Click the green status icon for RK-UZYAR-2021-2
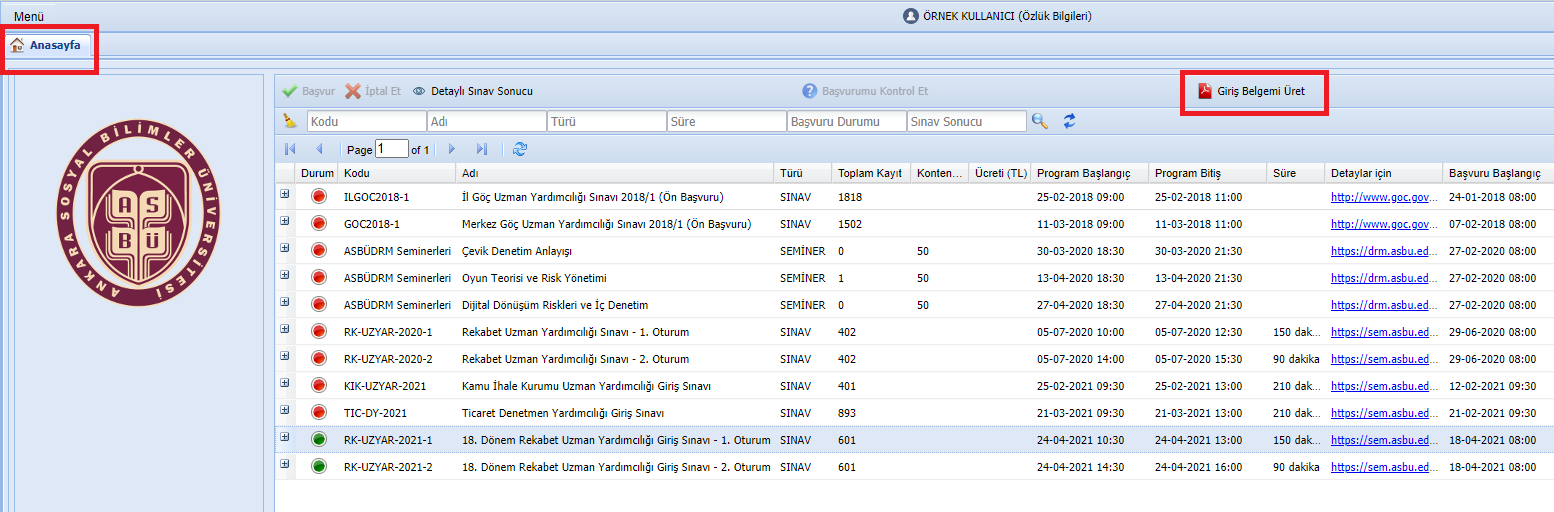1554x512 pixels. click(319, 467)
